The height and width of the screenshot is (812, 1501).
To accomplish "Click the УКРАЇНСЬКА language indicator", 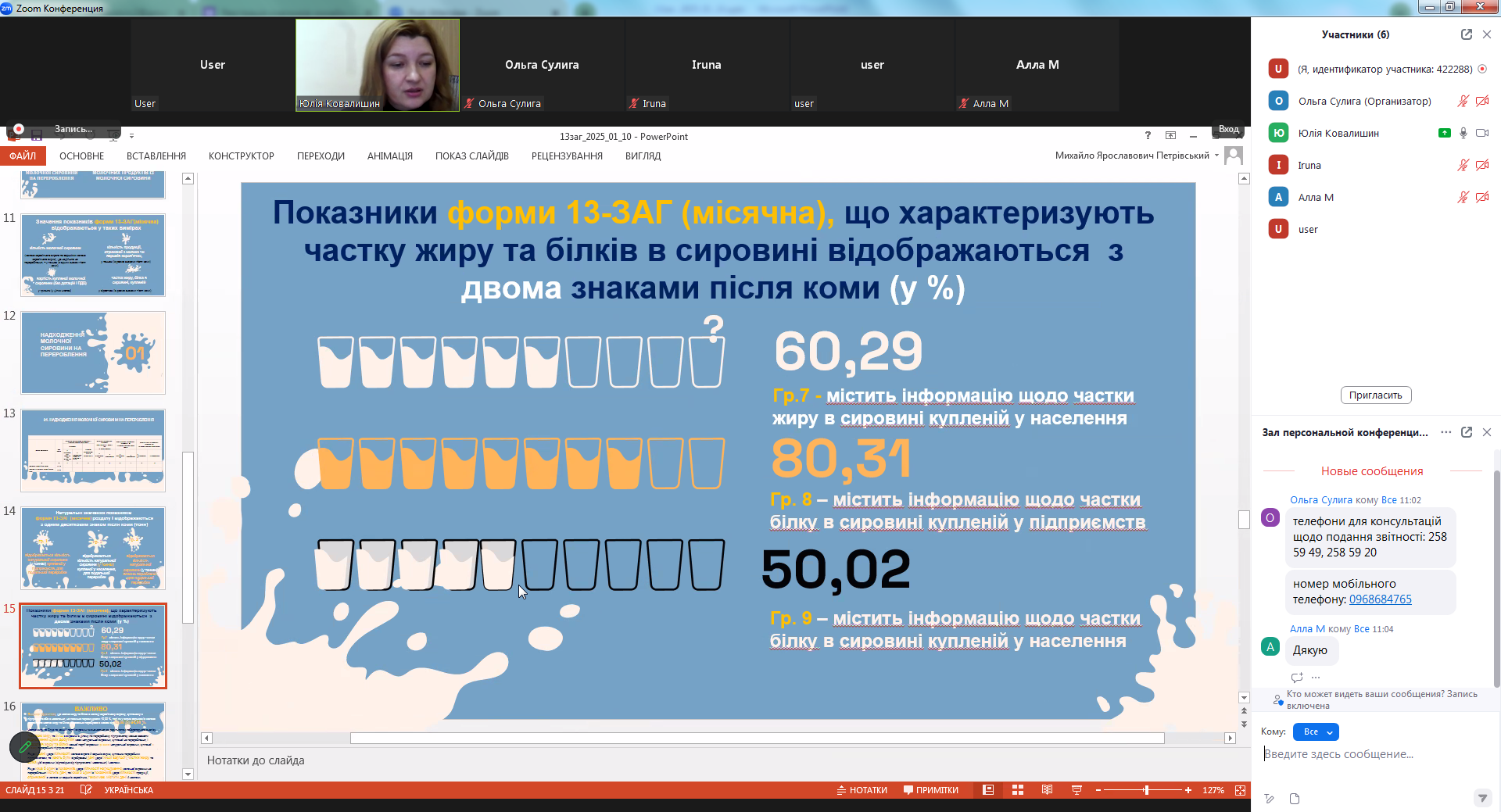I will (x=128, y=790).
